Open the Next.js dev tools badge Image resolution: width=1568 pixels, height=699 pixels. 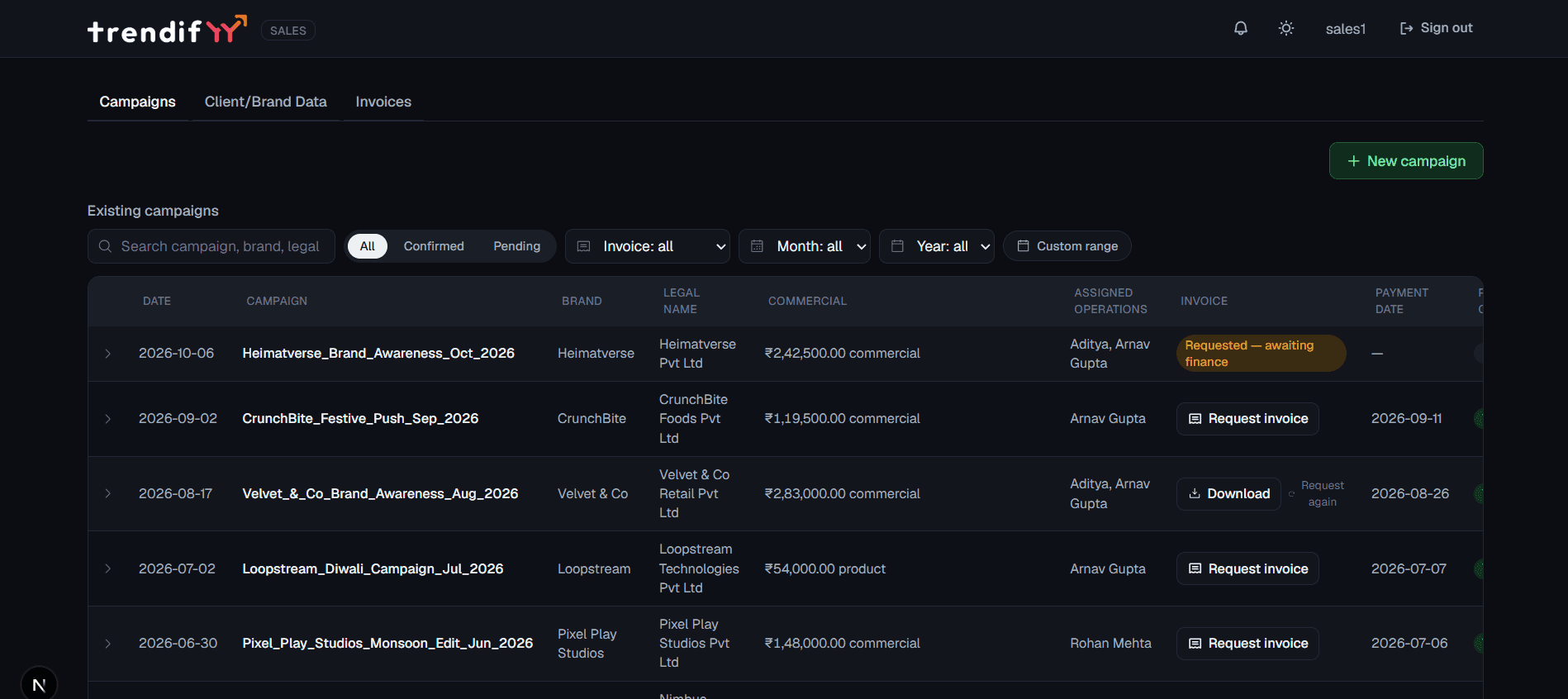pos(39,684)
